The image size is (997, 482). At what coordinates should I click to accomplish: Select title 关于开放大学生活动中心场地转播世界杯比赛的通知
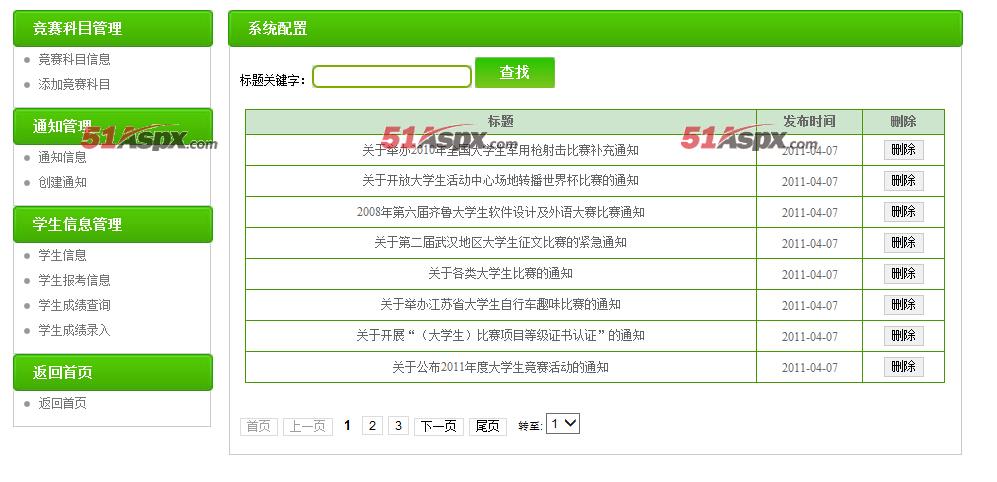500,181
